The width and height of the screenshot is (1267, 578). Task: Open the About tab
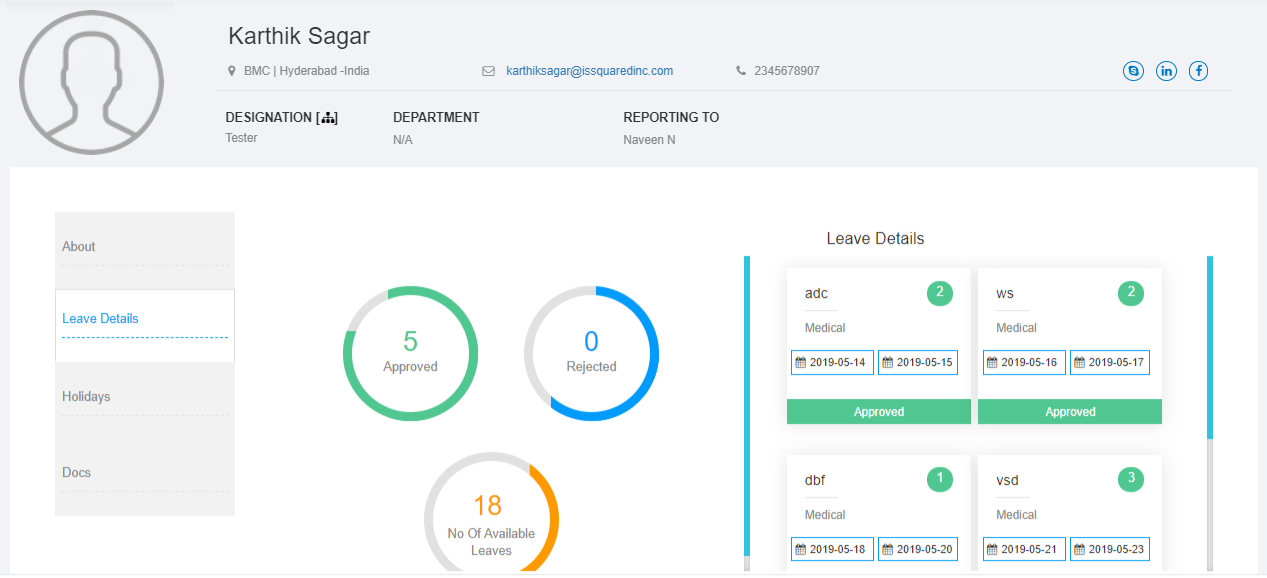click(79, 246)
